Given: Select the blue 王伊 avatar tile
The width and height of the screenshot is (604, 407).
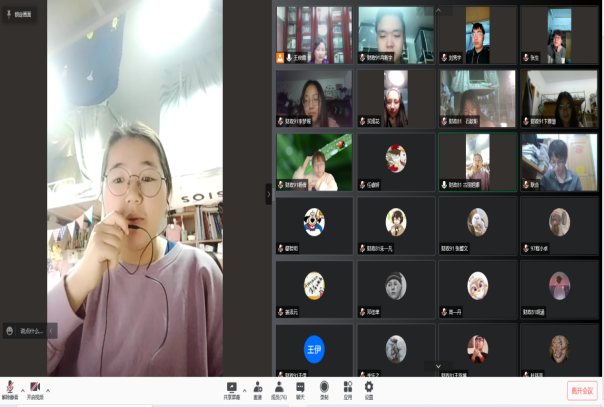Looking at the screenshot, I should coord(314,349).
